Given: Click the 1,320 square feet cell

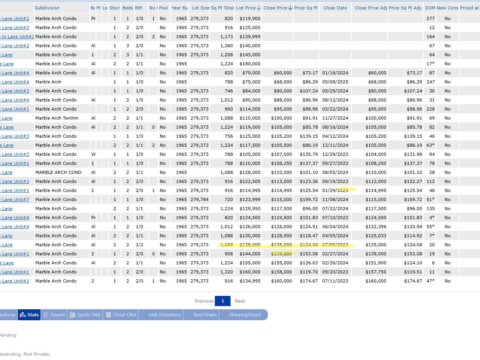Looking at the screenshot, I should 227,272.
